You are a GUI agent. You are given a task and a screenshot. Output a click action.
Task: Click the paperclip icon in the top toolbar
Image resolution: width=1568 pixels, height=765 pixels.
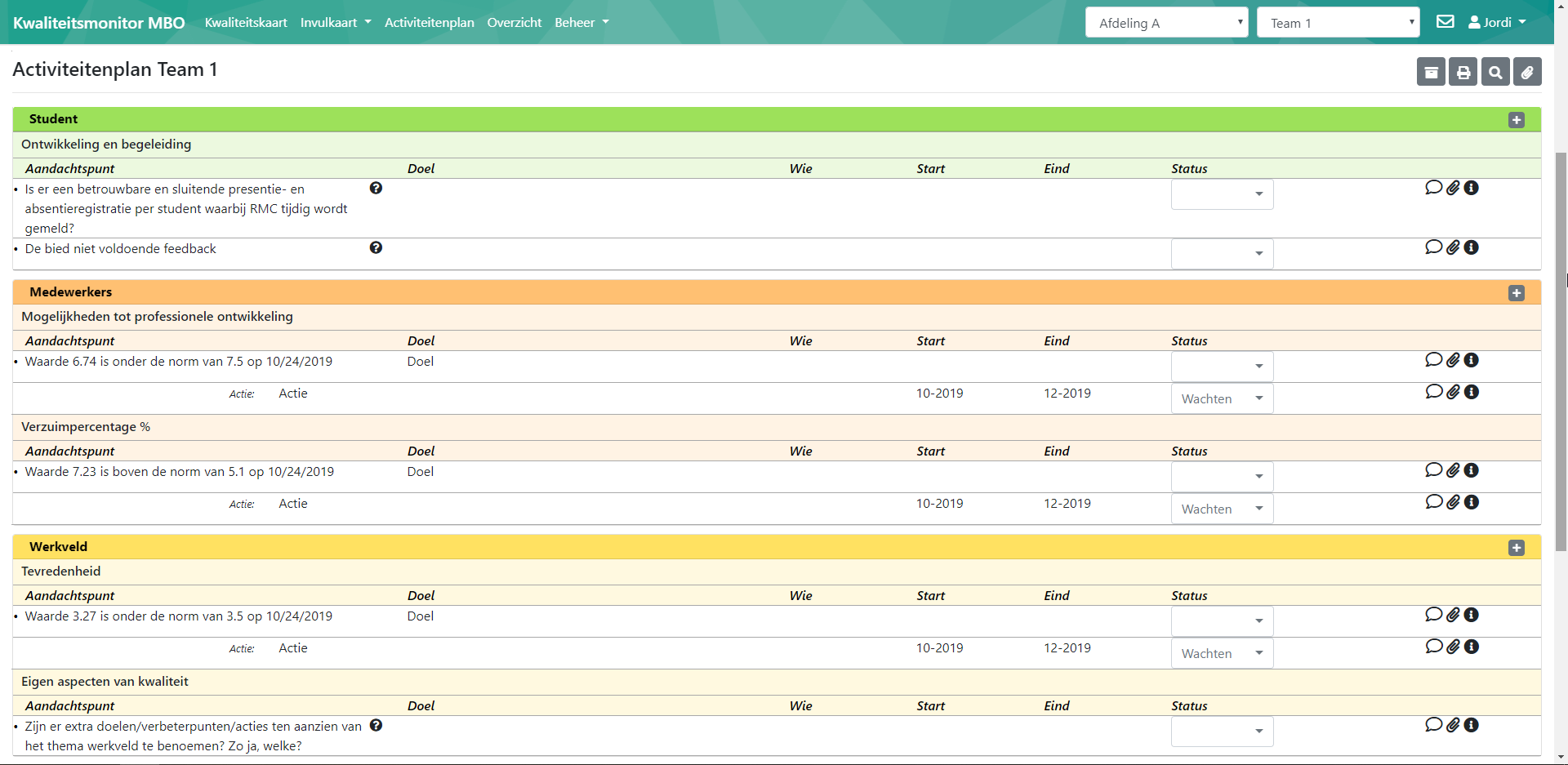(1528, 71)
